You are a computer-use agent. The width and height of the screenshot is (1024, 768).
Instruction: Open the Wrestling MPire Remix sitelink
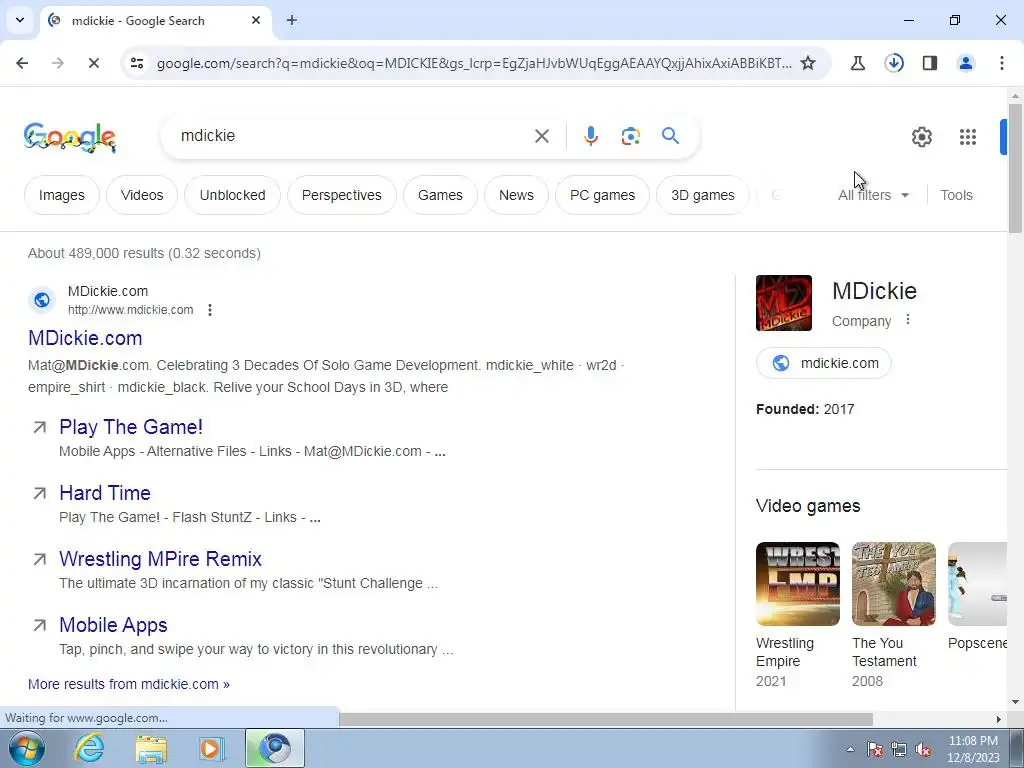(x=160, y=558)
